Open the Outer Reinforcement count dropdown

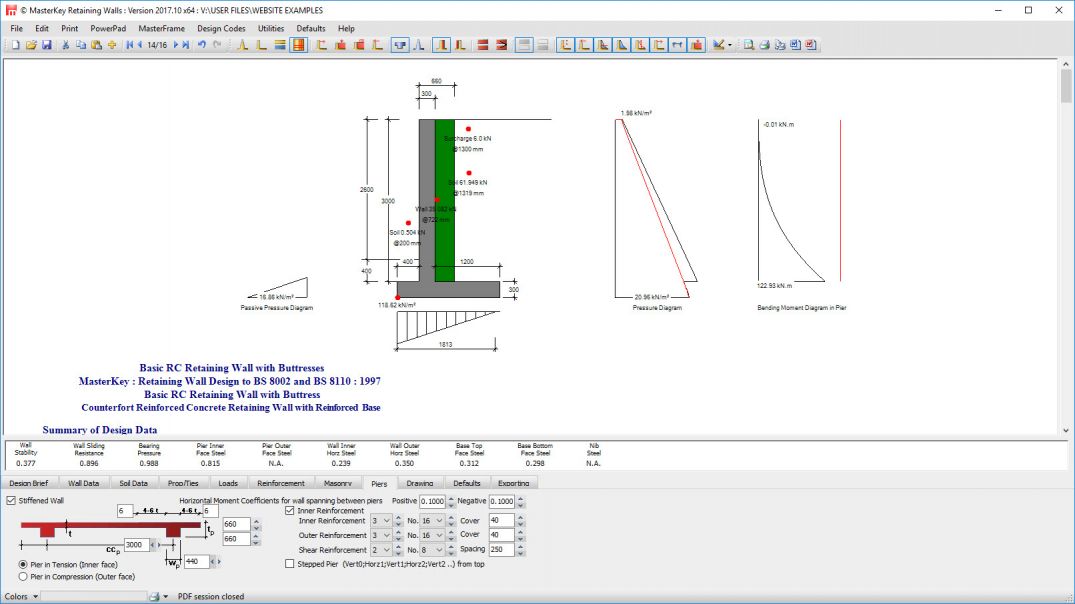pos(387,535)
